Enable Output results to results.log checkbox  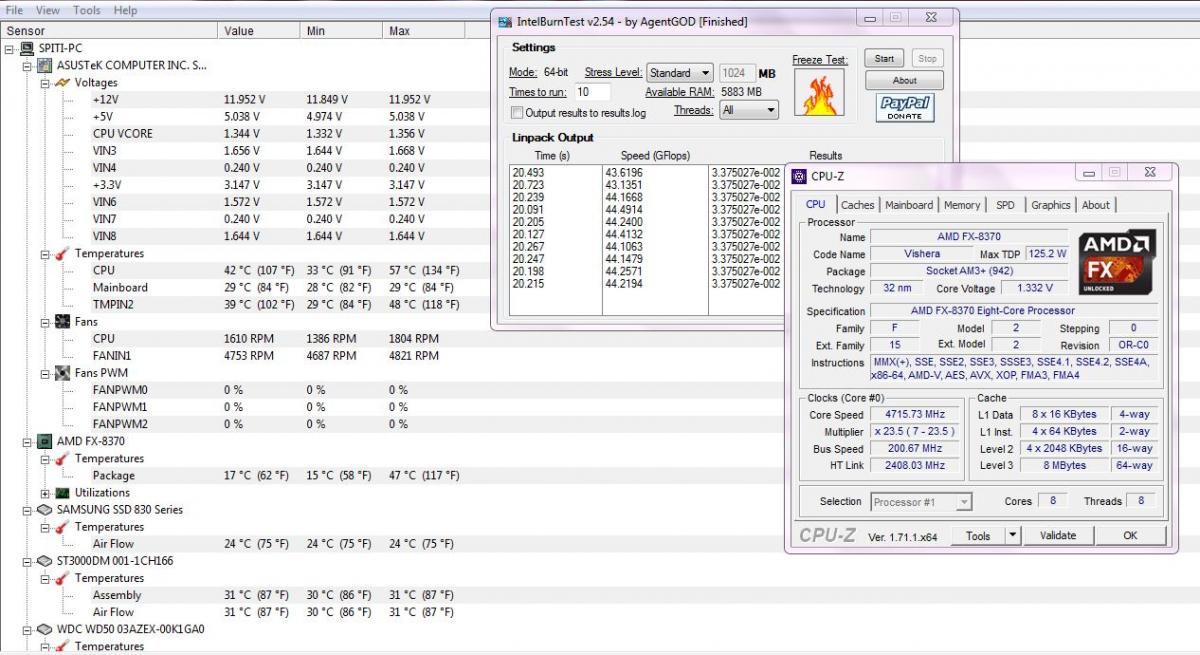(x=517, y=113)
